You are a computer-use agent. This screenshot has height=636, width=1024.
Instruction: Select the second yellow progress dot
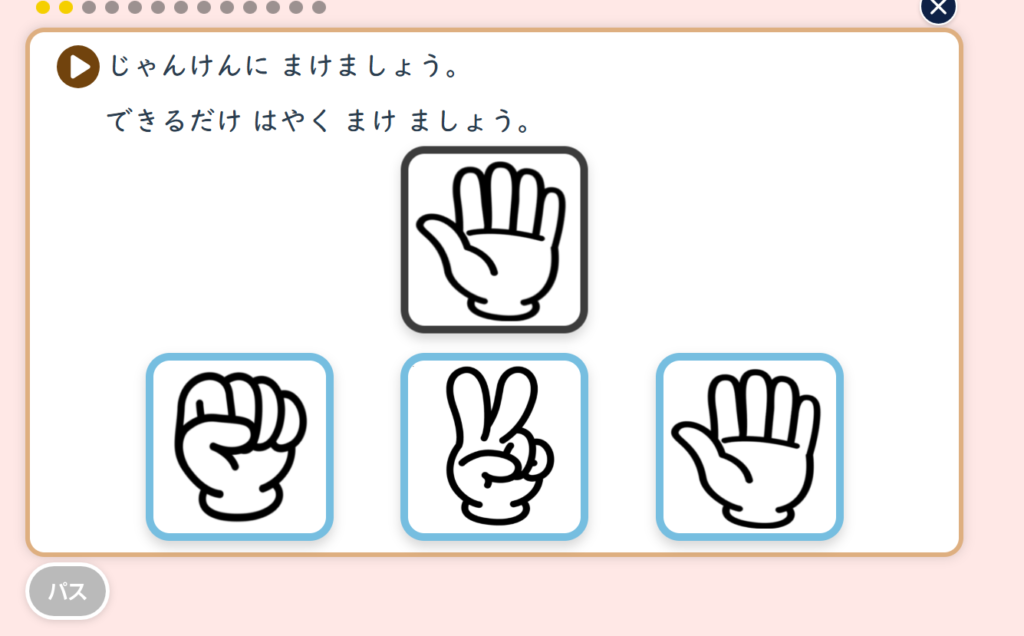[x=66, y=7]
